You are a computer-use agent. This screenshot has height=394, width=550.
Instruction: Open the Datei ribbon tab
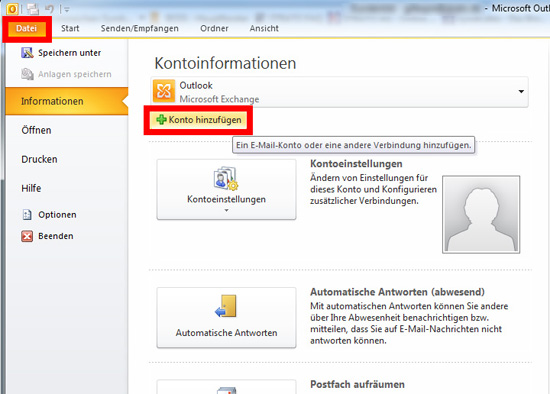(26, 28)
